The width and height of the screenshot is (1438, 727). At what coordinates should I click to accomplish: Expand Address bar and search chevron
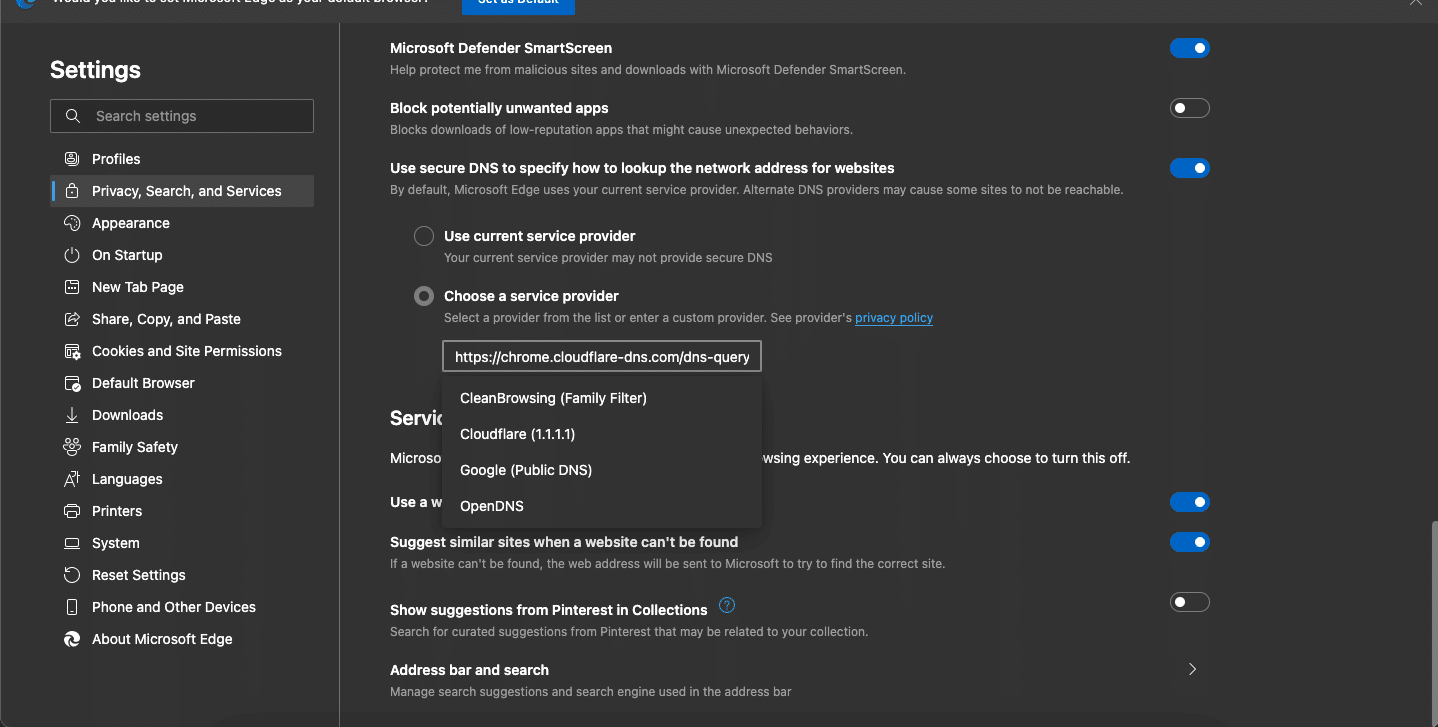coord(1192,669)
